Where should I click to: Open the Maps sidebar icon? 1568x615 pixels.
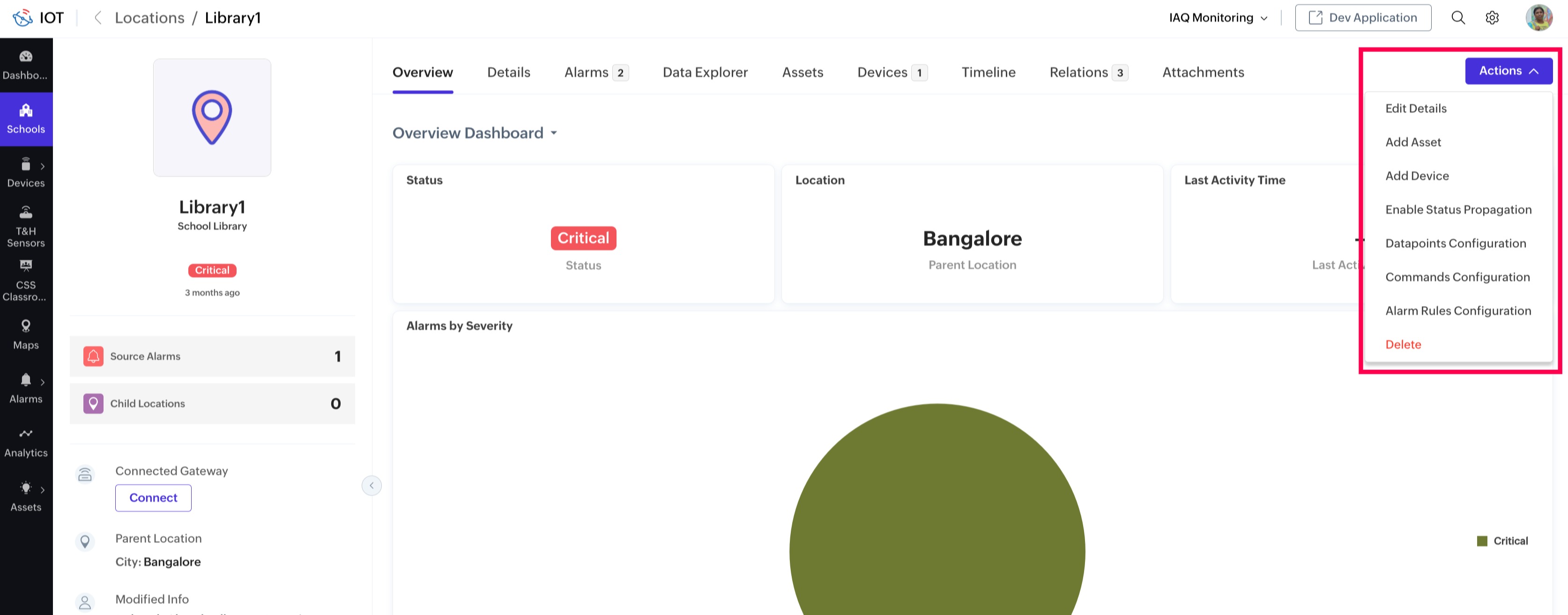coord(26,334)
